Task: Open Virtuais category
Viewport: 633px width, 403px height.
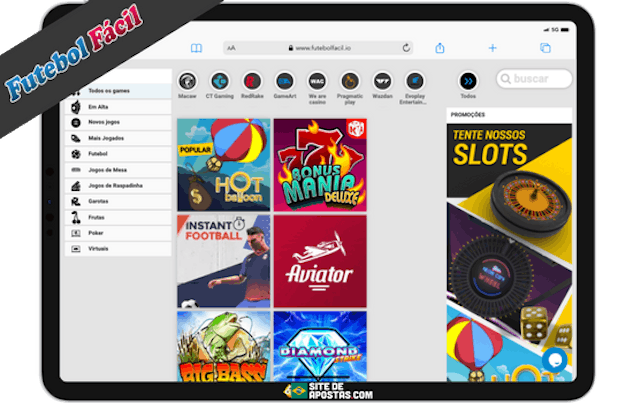Action: click(x=118, y=249)
